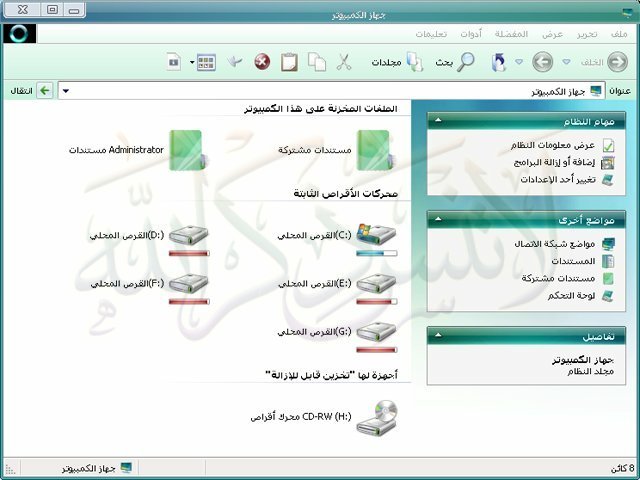Viewport: 640px width, 480px height.
Task: Collapse the System Tasks (مهام النظام) panel
Action: [x=438, y=120]
